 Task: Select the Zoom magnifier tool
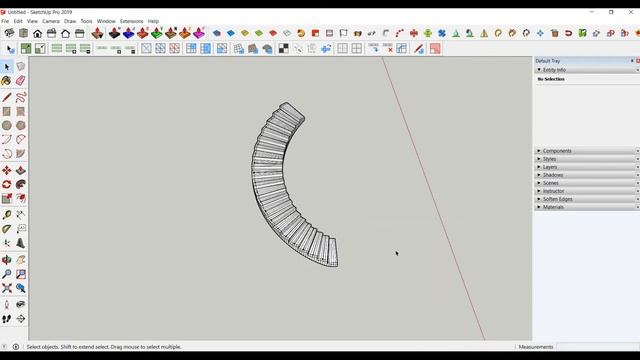[7, 274]
